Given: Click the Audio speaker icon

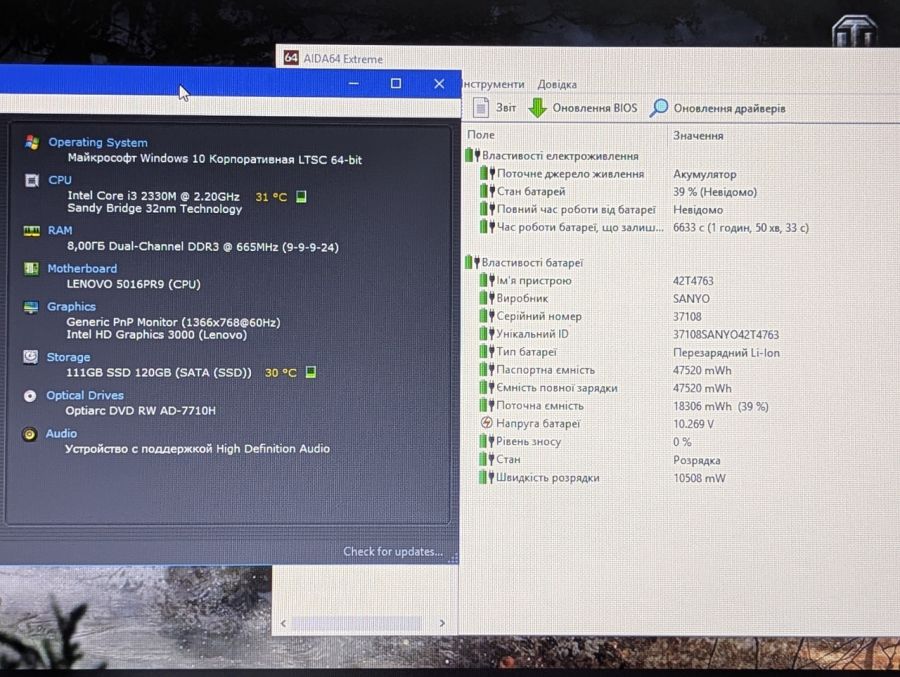Looking at the screenshot, I should [29, 434].
